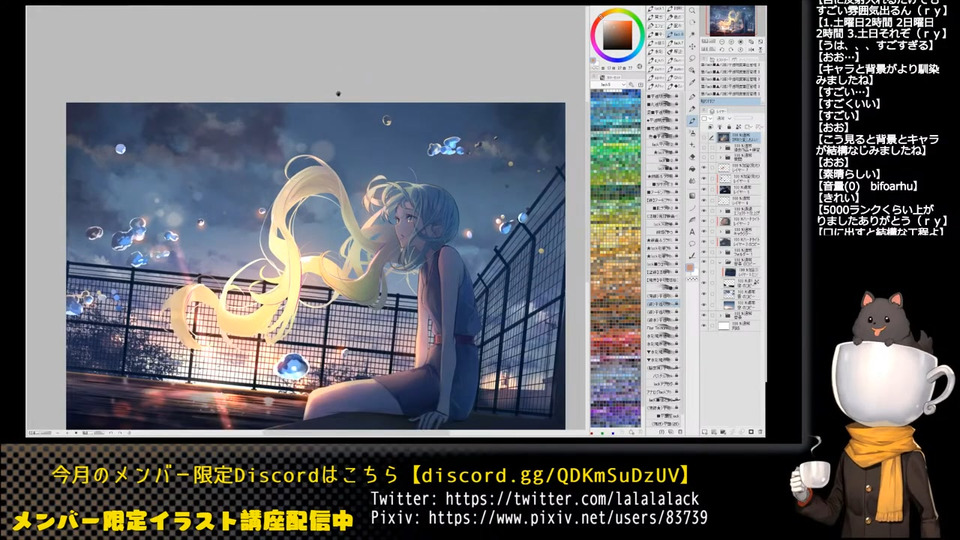
Task: Hide the キャラクター folder
Action: pos(703,231)
